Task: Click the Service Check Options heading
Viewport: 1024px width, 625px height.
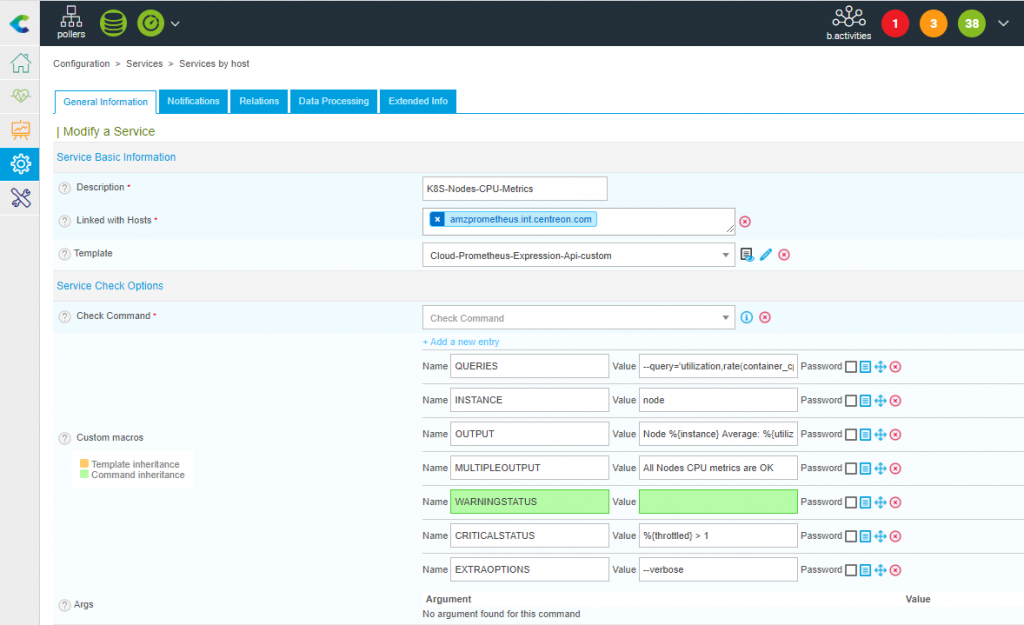Action: [x=110, y=286]
